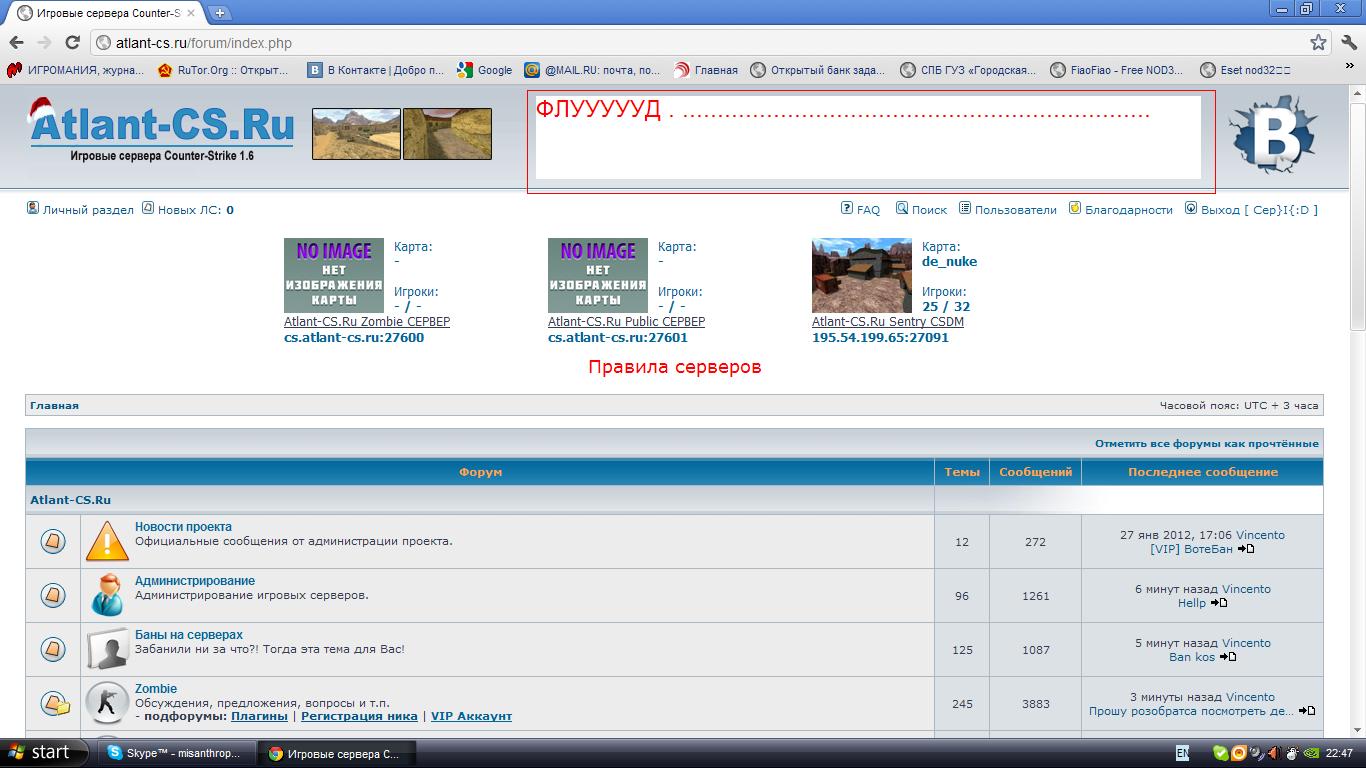
Task: Open Правила серверов rules link
Action: pyautogui.click(x=675, y=367)
